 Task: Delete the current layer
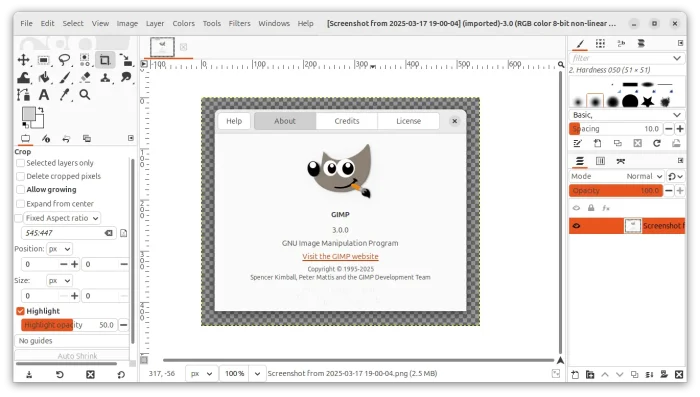679,375
